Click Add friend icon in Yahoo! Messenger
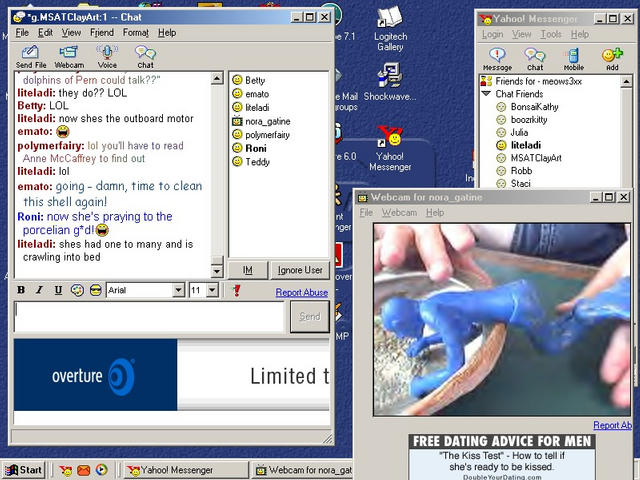Screen dimensions: 640x480 point(612,59)
